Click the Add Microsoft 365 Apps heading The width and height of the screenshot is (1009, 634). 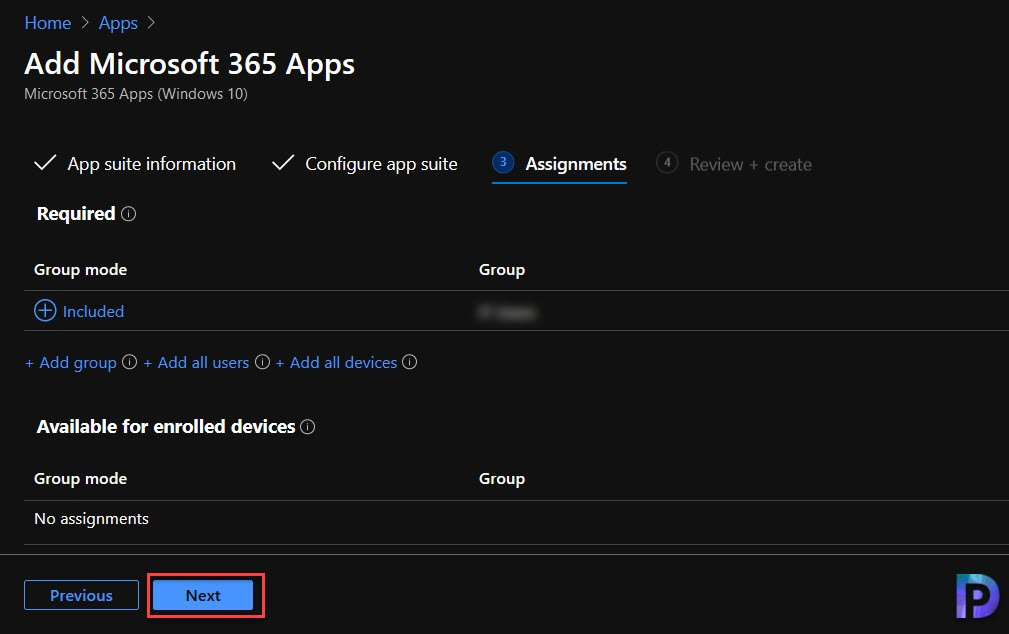(x=190, y=64)
